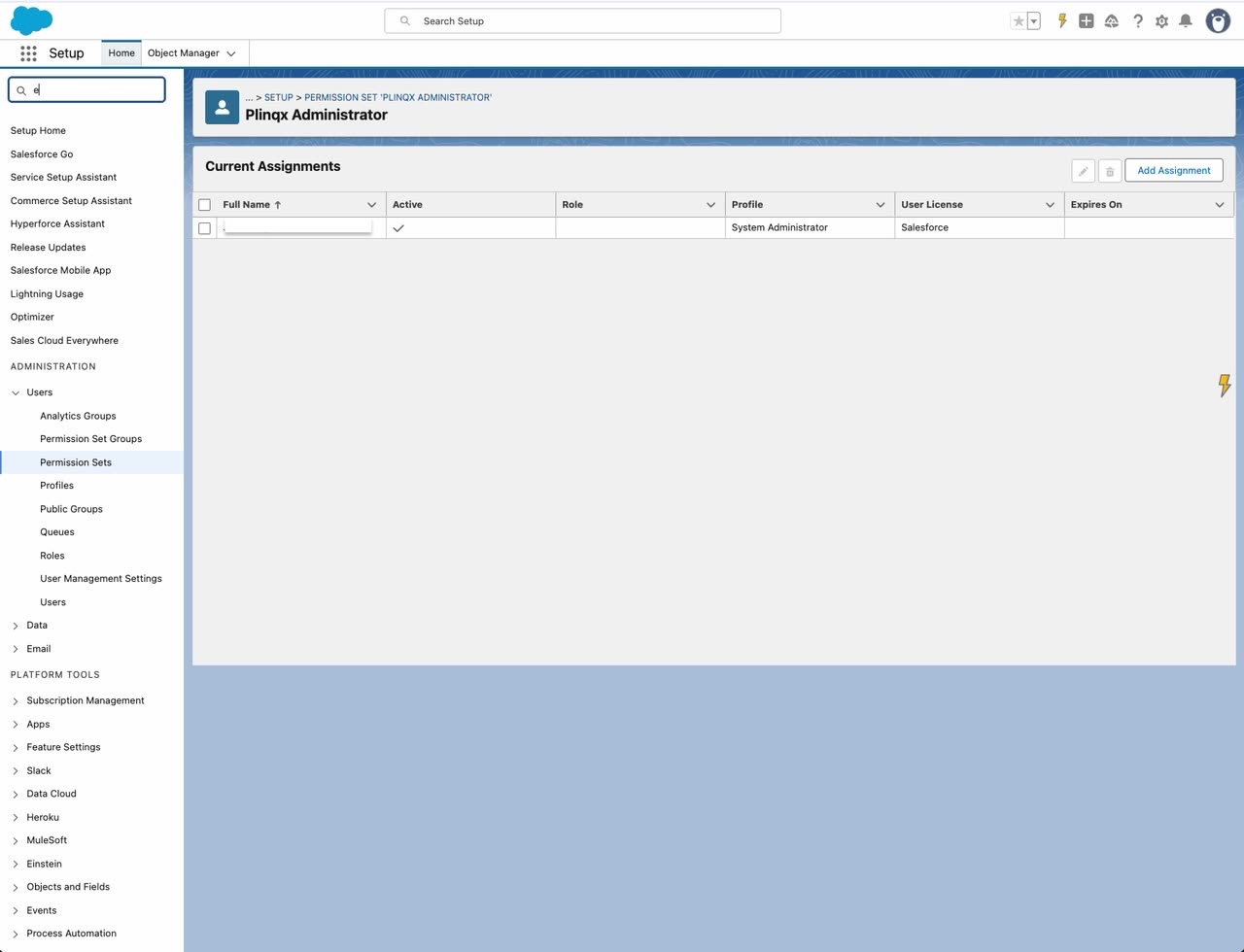Expand the Events section
The height and width of the screenshot is (952, 1244).
[x=16, y=911]
